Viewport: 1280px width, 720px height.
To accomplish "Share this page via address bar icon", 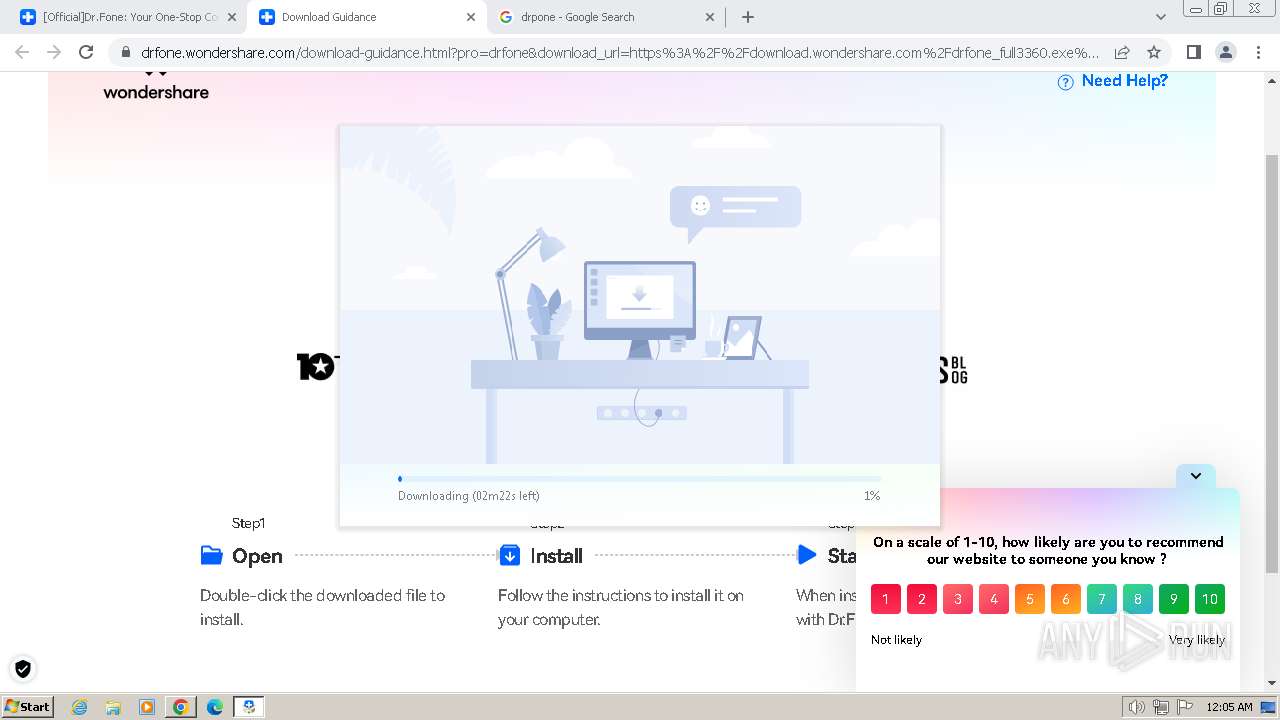I will [x=1122, y=53].
